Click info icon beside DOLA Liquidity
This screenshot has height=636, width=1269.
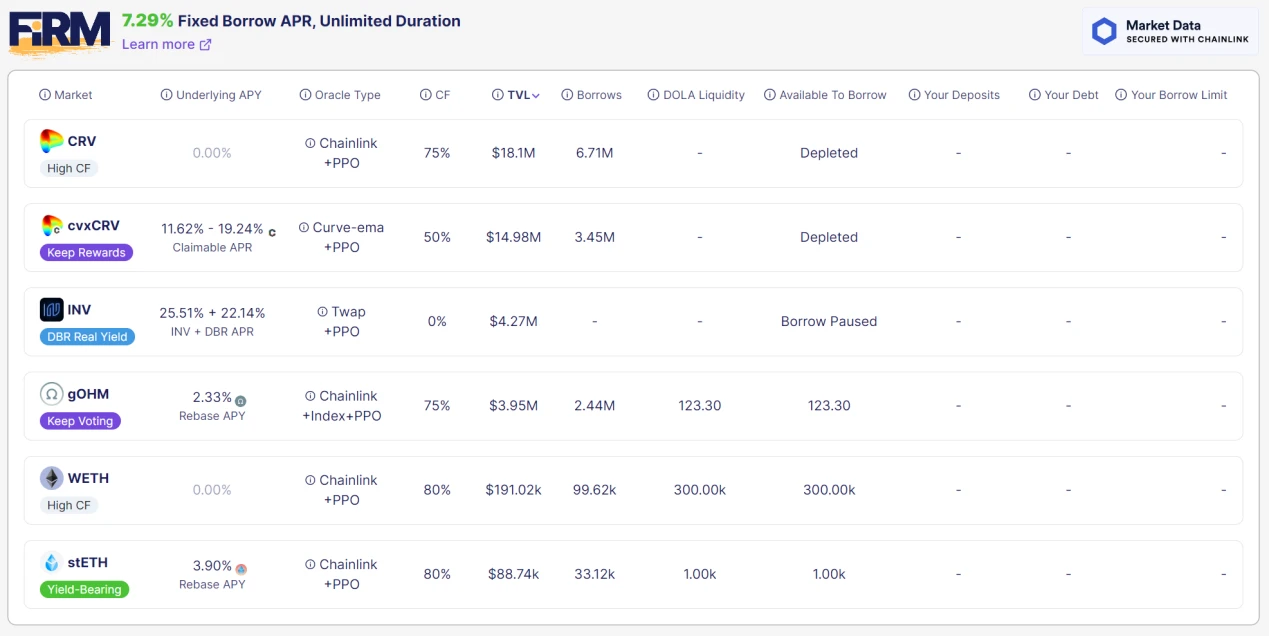[x=654, y=95]
